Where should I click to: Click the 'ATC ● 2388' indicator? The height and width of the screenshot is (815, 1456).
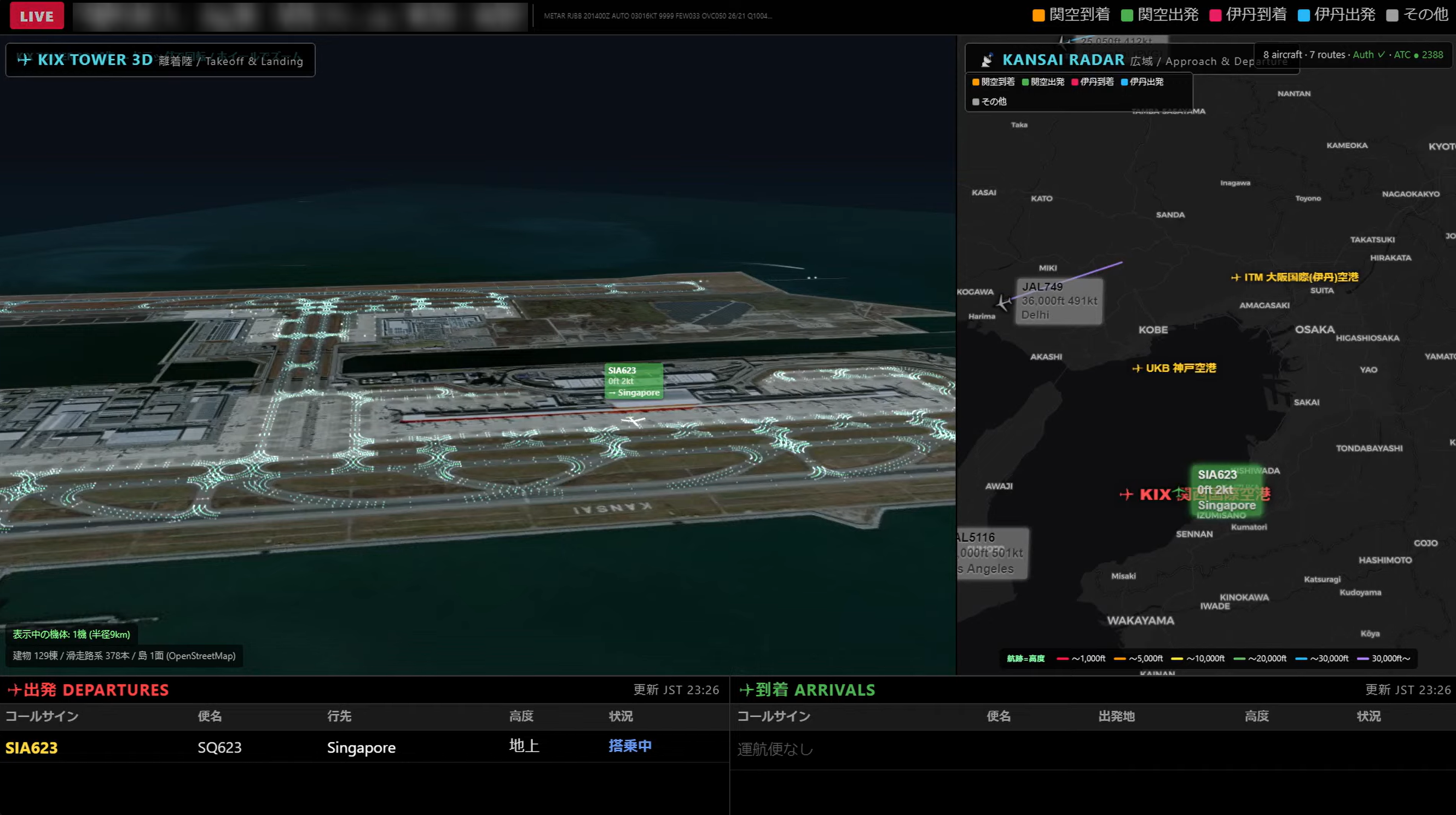(1418, 55)
